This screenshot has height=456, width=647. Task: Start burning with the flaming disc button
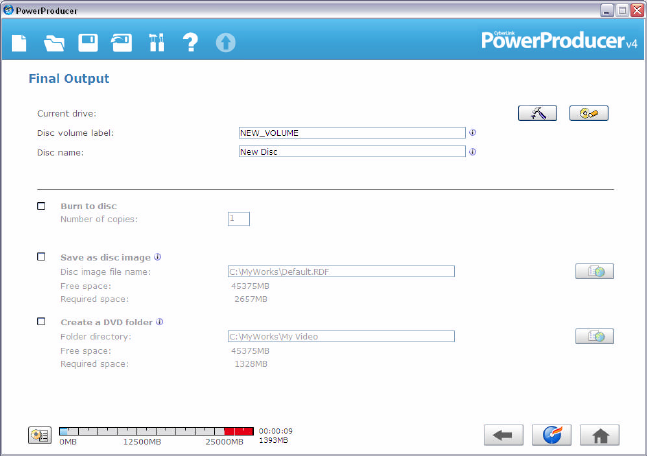(552, 435)
